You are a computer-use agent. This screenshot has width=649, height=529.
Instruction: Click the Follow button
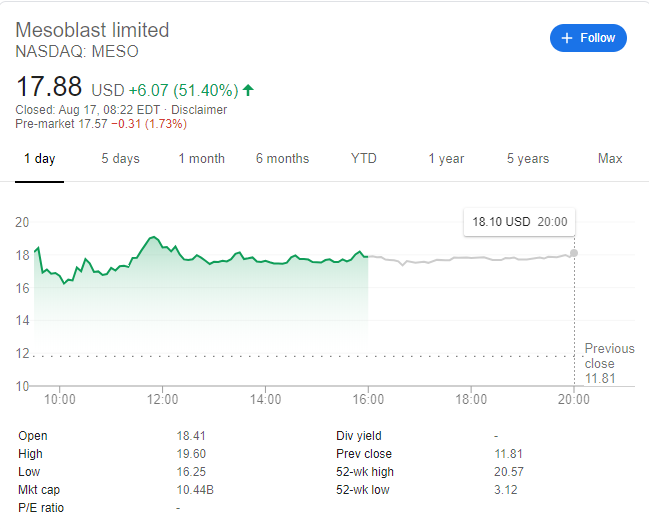pos(588,38)
